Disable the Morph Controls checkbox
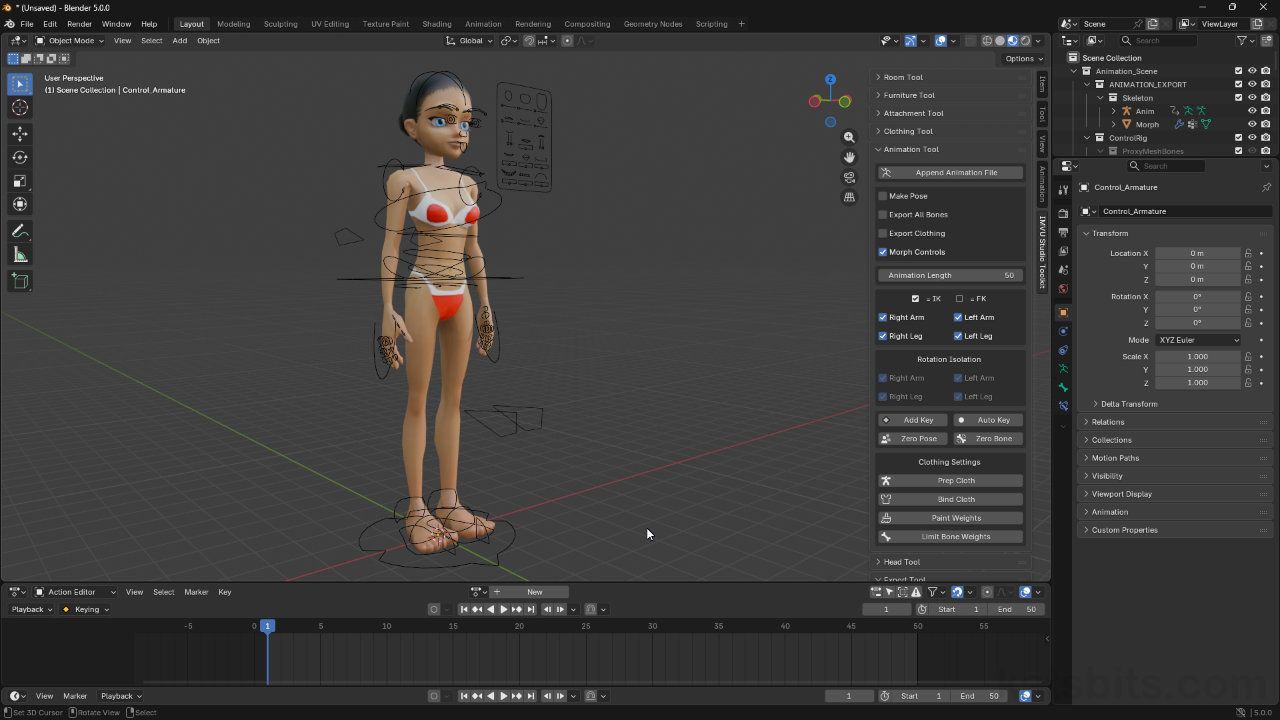This screenshot has width=1280, height=720. click(881, 252)
